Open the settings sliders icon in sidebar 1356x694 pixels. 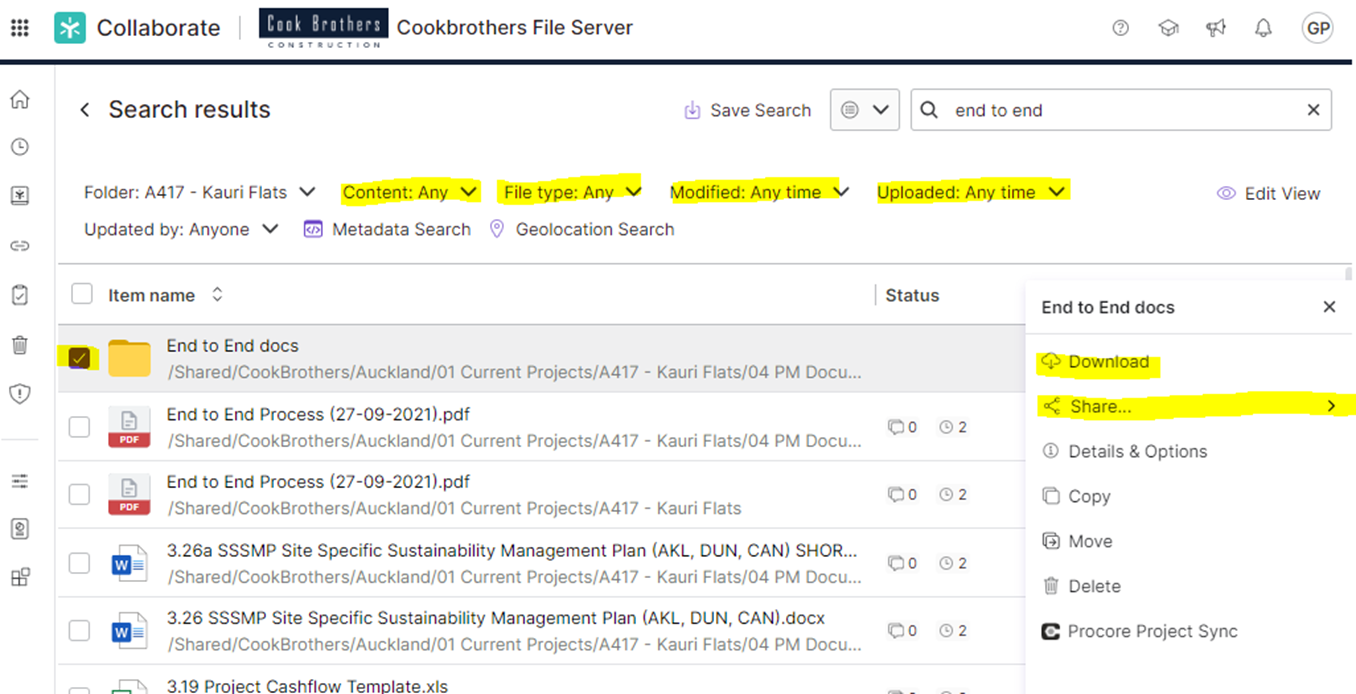coord(19,481)
